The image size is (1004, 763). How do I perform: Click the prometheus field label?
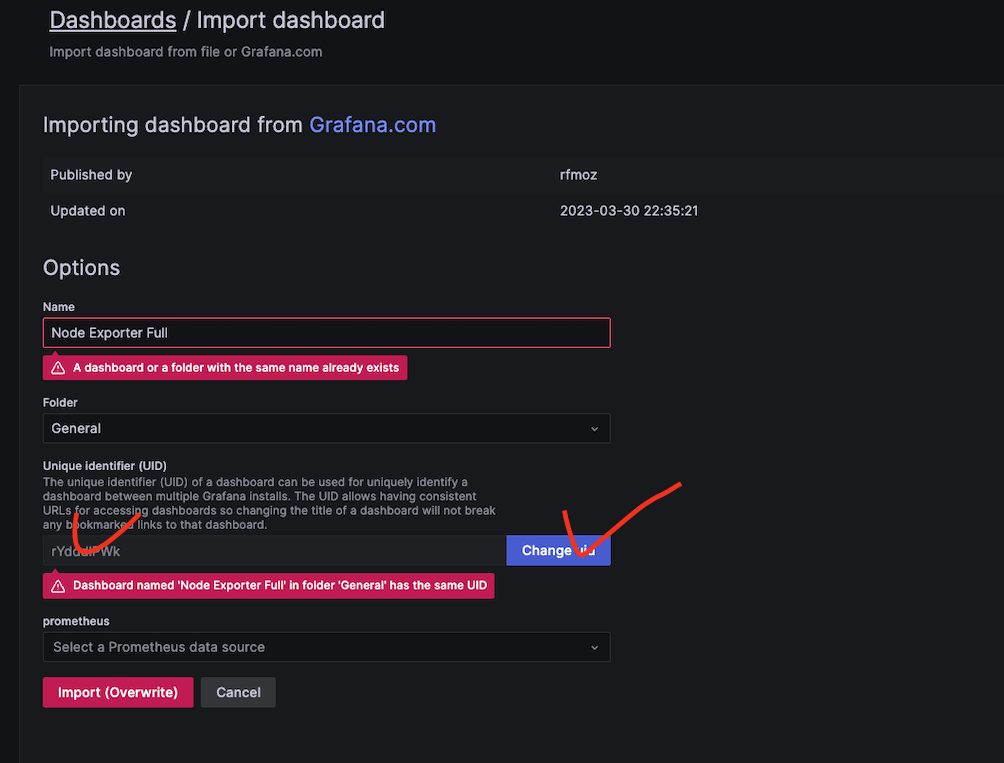point(76,621)
